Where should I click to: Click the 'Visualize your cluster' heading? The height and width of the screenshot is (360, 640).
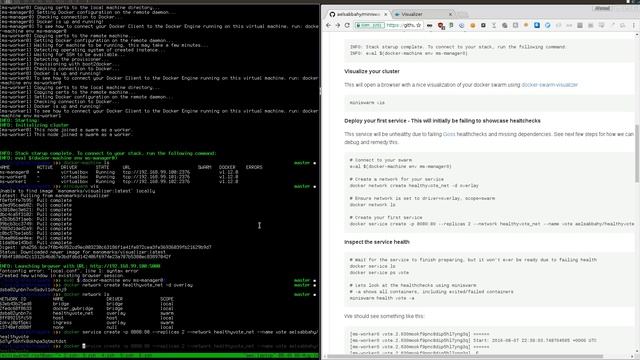pos(372,71)
